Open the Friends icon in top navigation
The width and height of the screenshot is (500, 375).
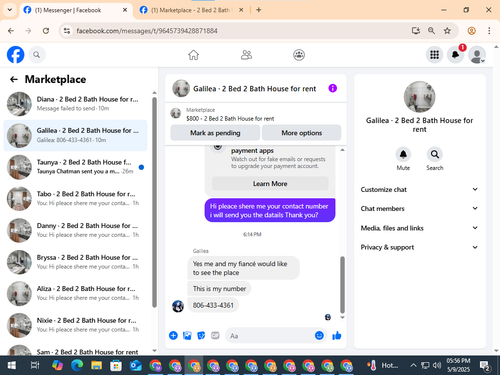point(246,55)
